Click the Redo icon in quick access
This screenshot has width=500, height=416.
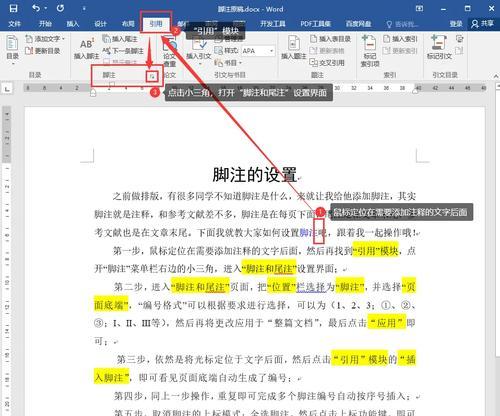(60, 8)
